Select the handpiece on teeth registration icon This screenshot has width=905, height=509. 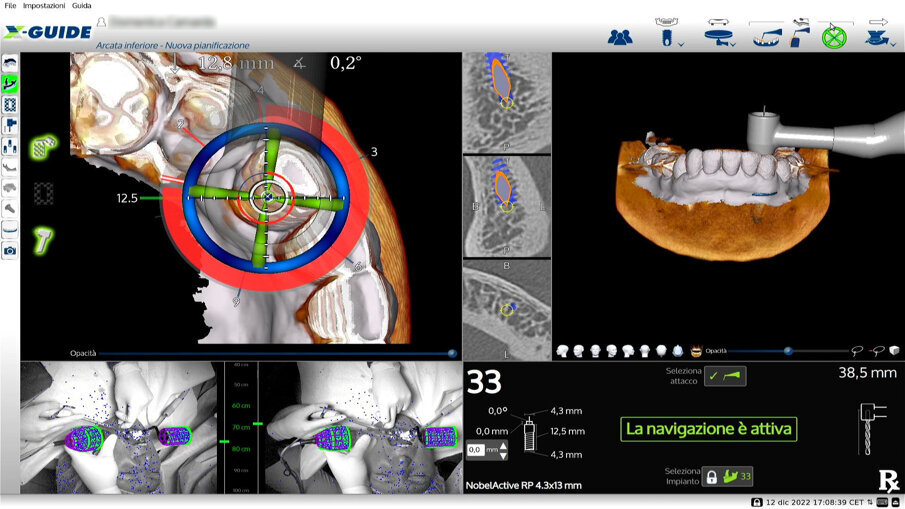[767, 38]
